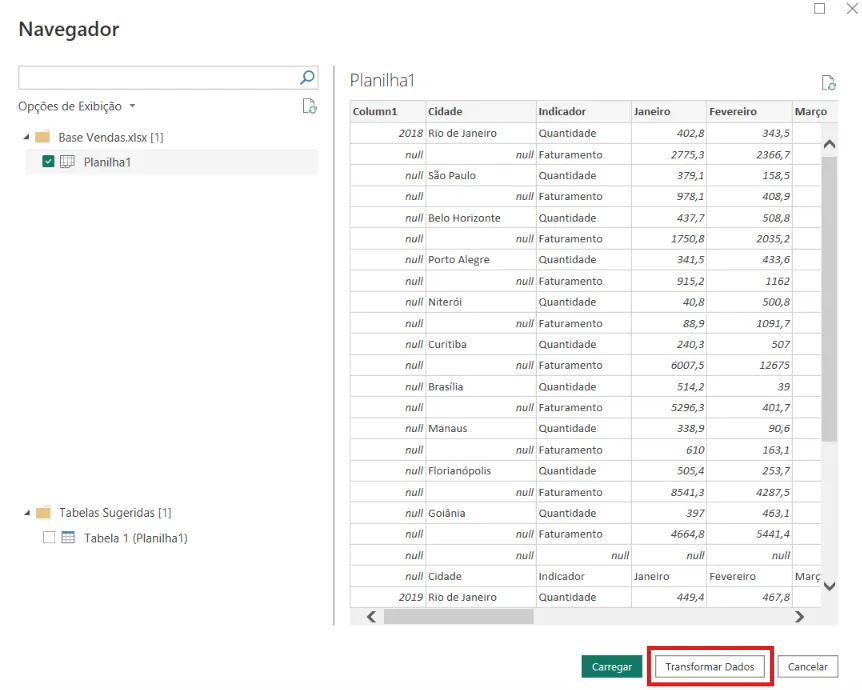Click the Base Vendas.xlsx folder icon
The width and height of the screenshot is (862, 690).
43,137
